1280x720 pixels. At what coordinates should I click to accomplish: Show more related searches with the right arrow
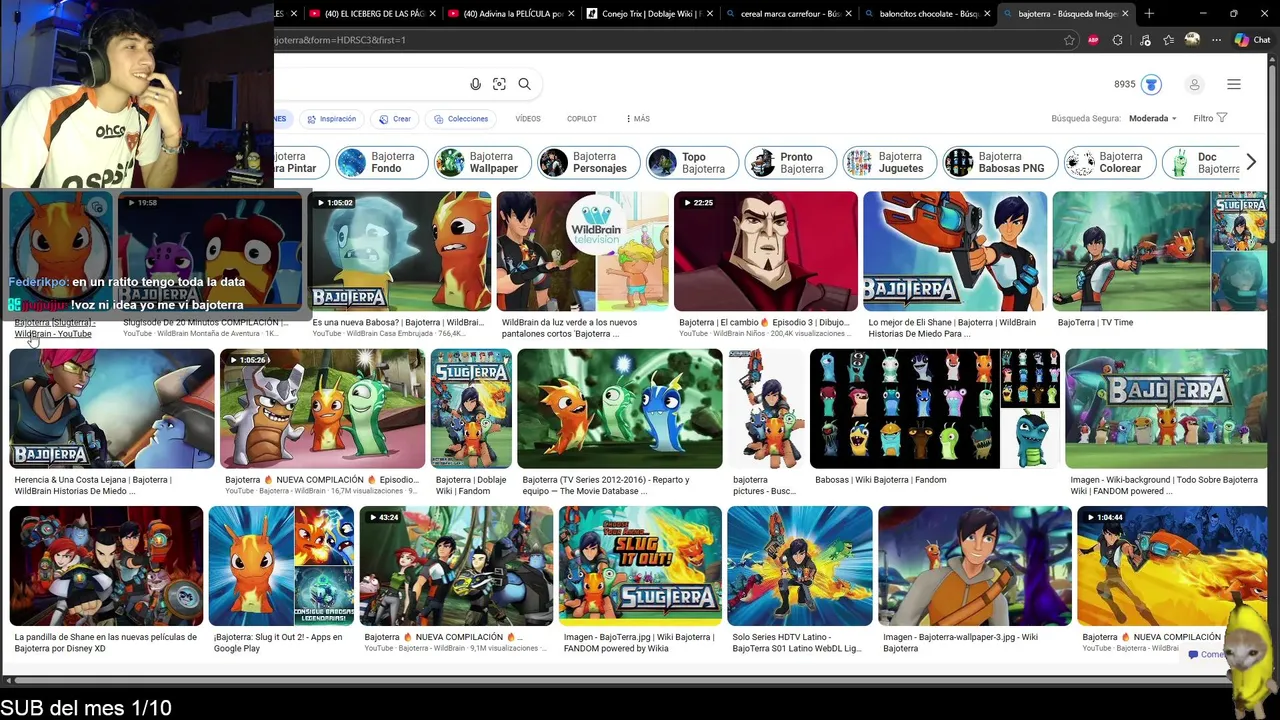pyautogui.click(x=1251, y=162)
